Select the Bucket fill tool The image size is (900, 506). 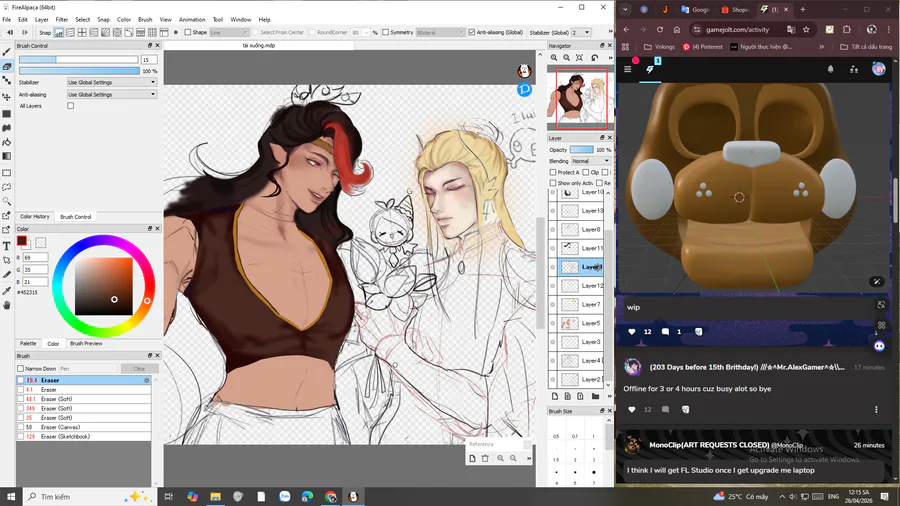click(7, 142)
